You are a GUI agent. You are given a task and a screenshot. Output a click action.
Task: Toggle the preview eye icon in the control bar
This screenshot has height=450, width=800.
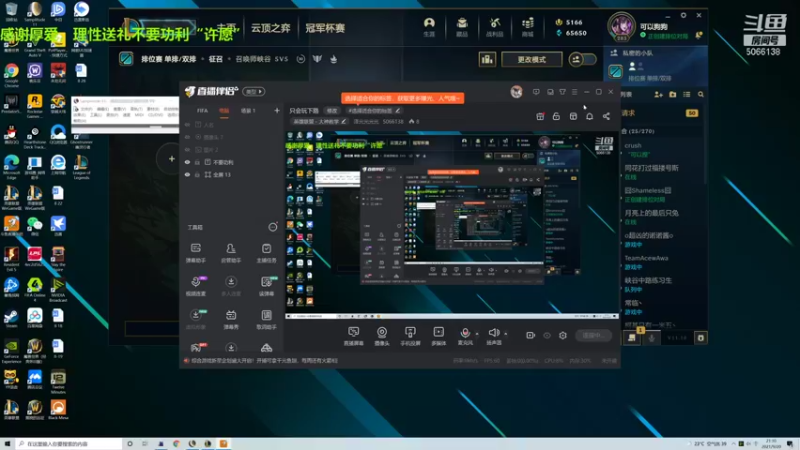click(546, 335)
